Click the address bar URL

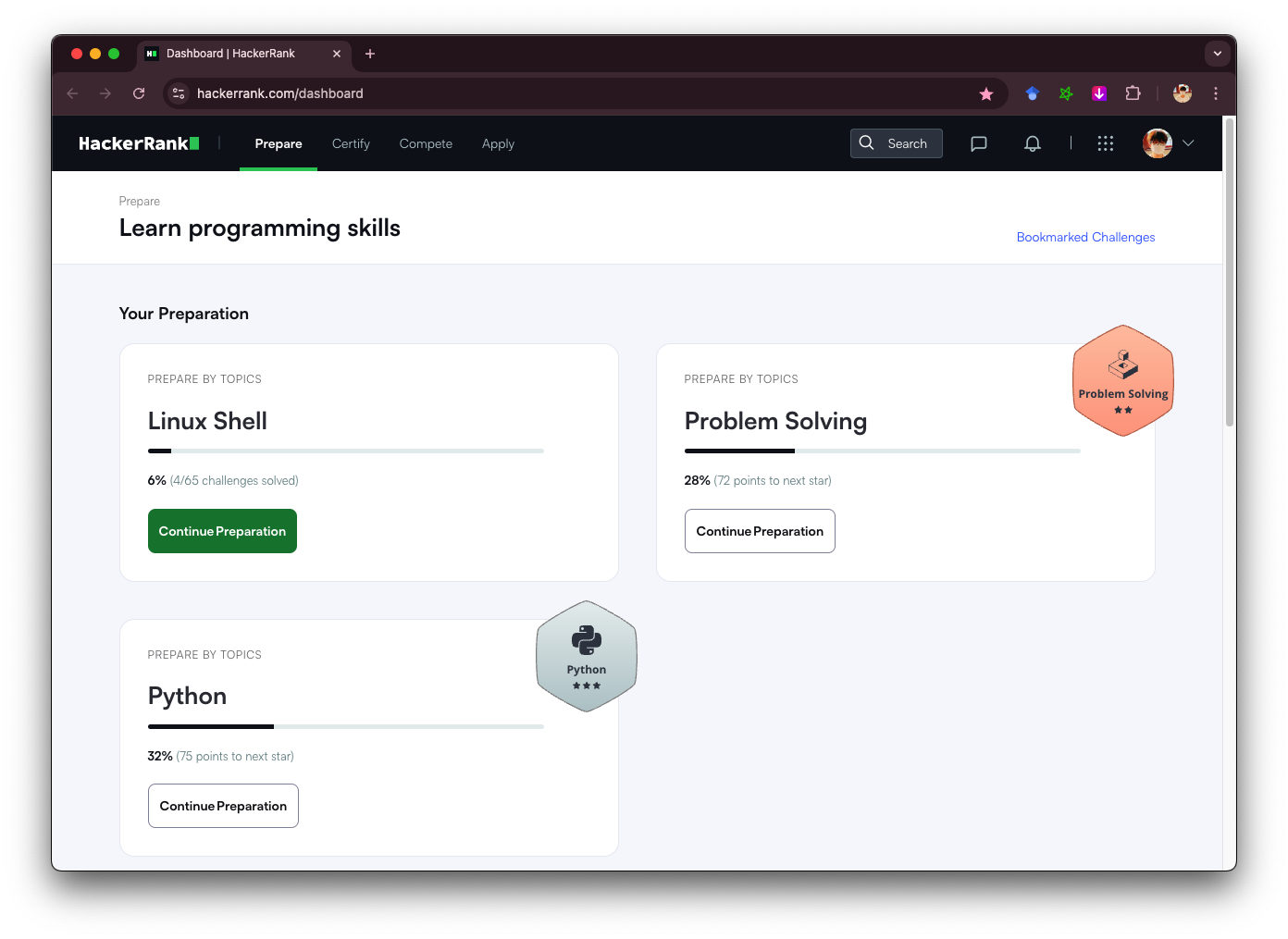(280, 93)
